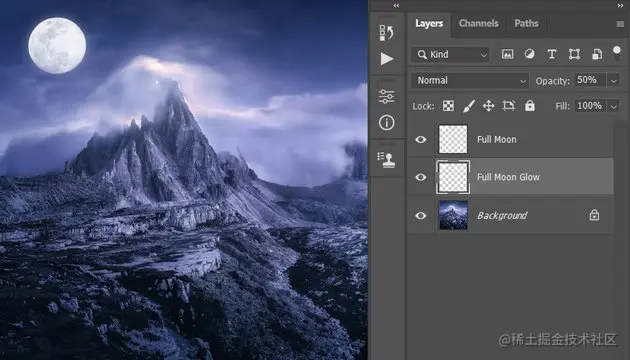Select the Full Moon layer name

click(497, 139)
